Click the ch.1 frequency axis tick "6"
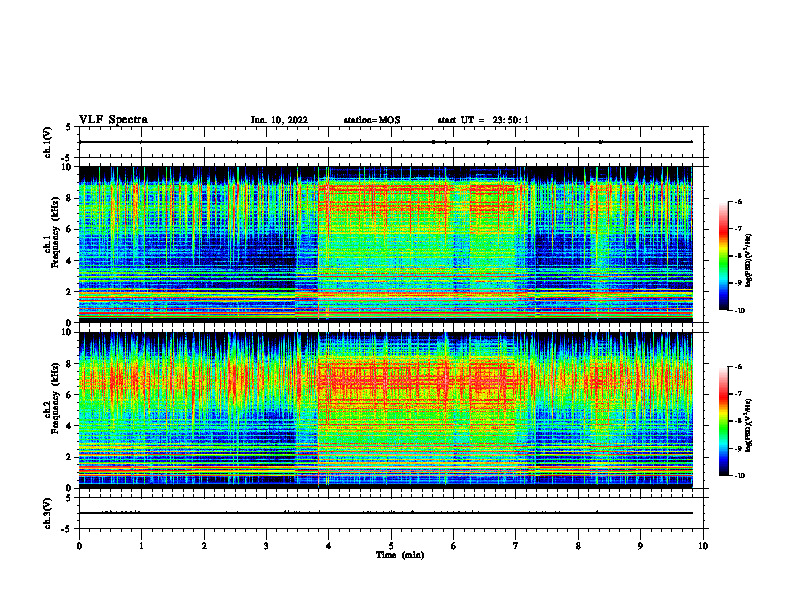Screen dimensions: 792x612 [70, 229]
